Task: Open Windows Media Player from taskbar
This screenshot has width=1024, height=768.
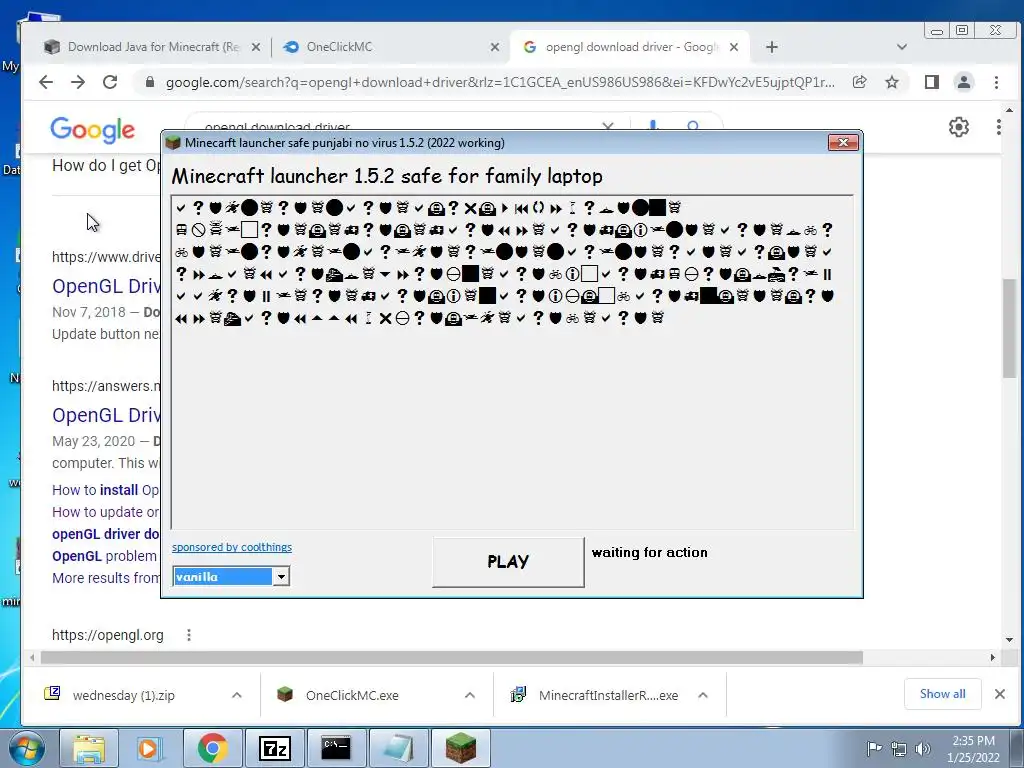Action: [150, 748]
